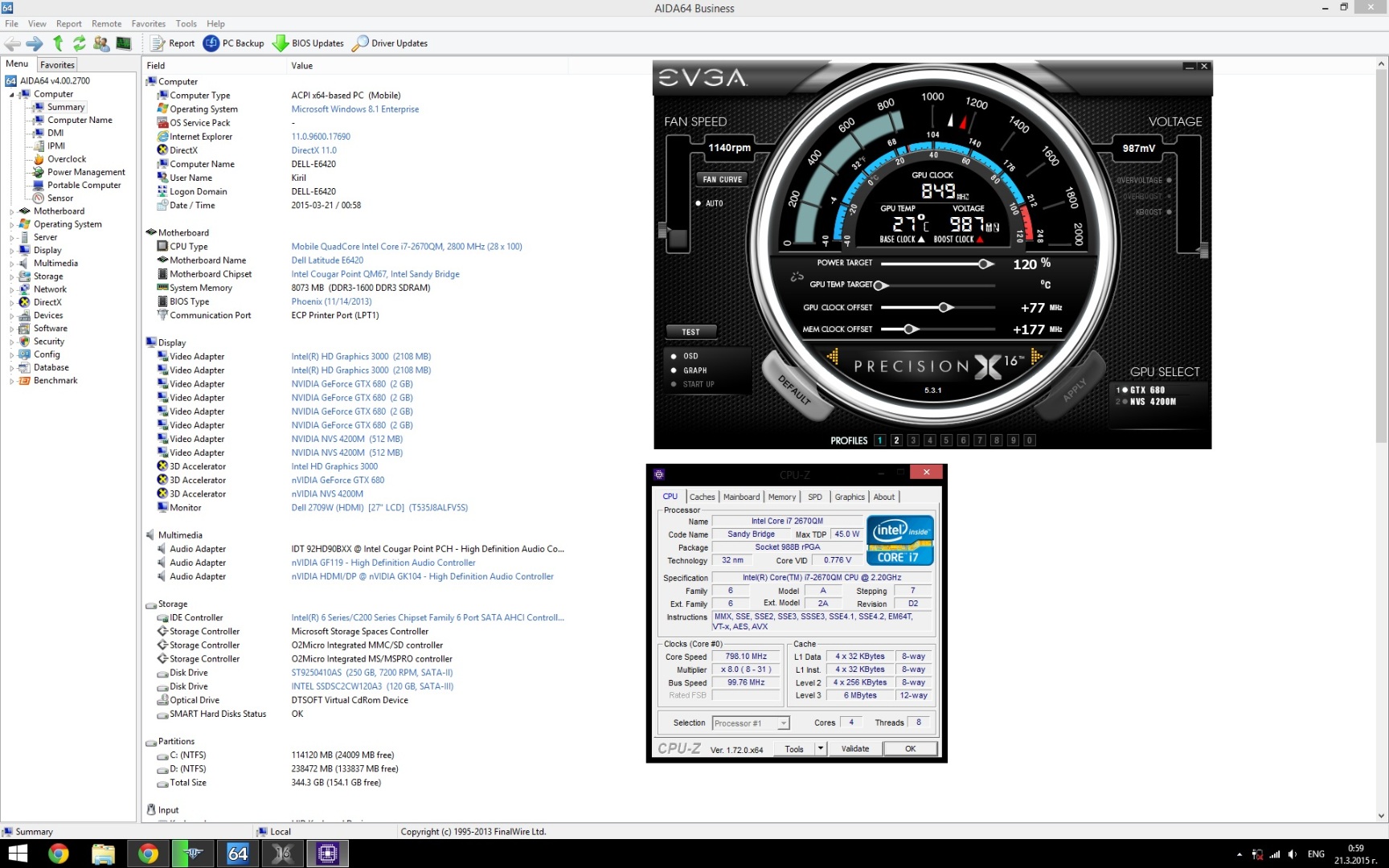Screen dimensions: 1389x868
Task: Expand the Network tree node
Action: [12, 289]
